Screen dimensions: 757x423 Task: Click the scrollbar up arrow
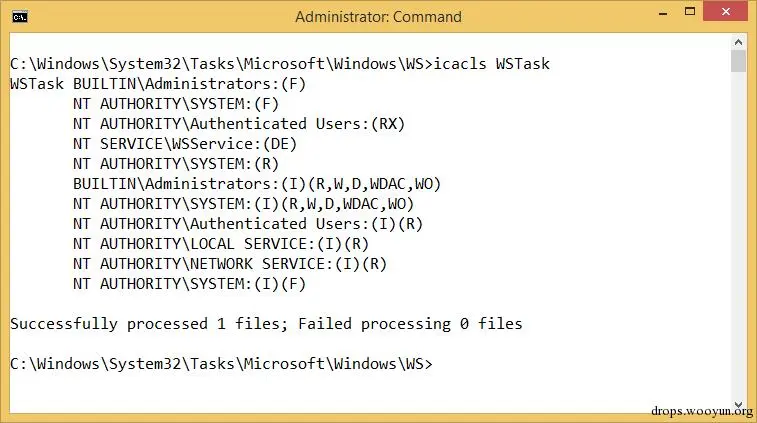click(738, 42)
